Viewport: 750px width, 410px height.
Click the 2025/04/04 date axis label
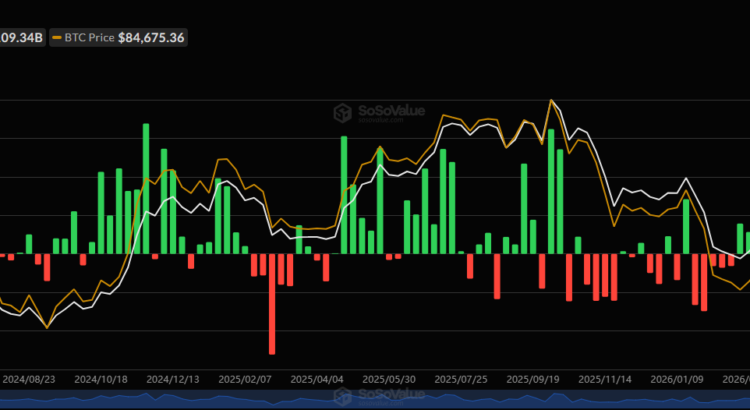tap(317, 379)
